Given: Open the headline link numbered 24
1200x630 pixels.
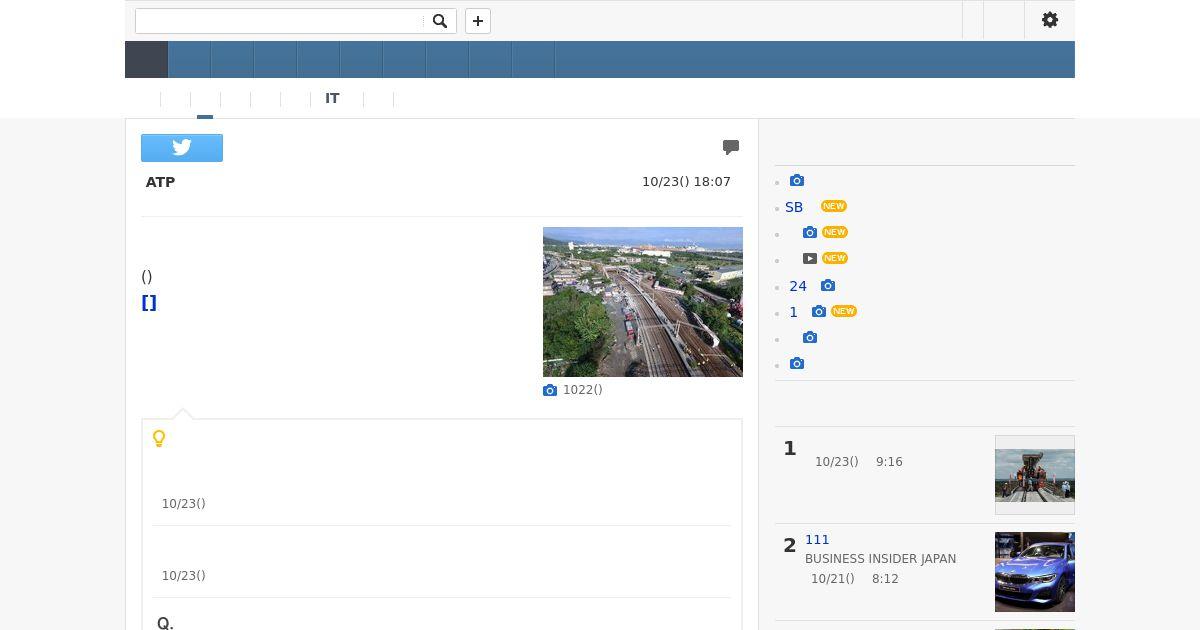Looking at the screenshot, I should pos(798,286).
